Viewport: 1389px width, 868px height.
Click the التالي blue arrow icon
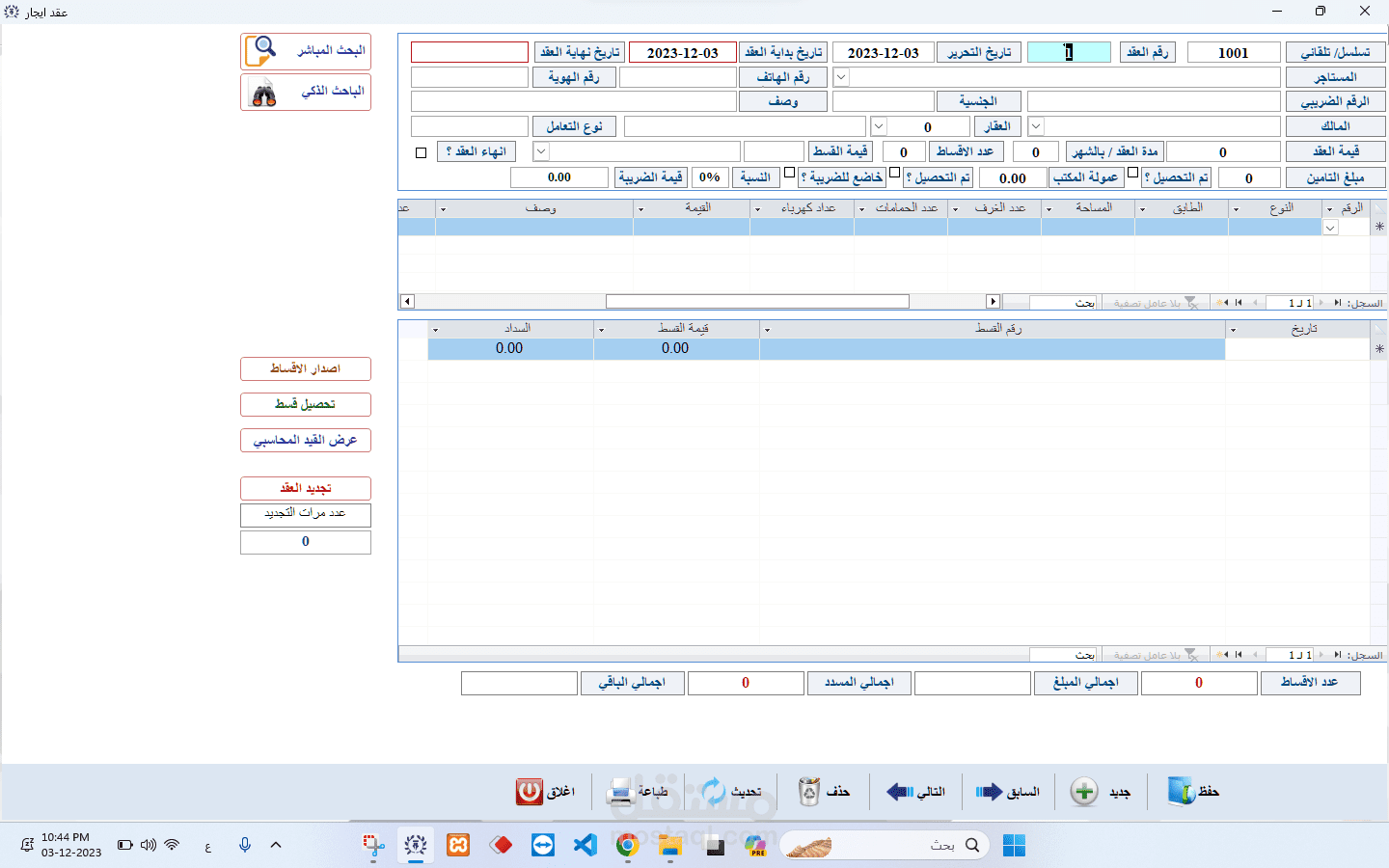[x=900, y=792]
